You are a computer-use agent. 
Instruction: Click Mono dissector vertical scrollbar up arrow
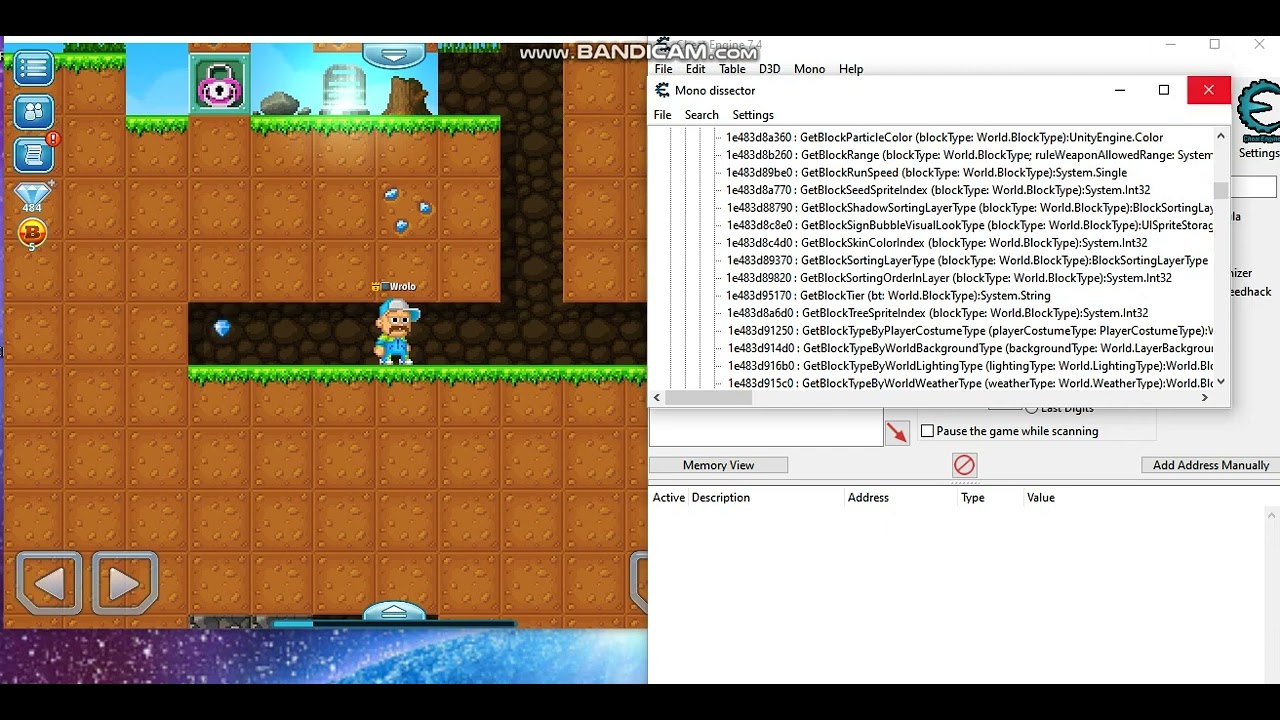click(1221, 136)
